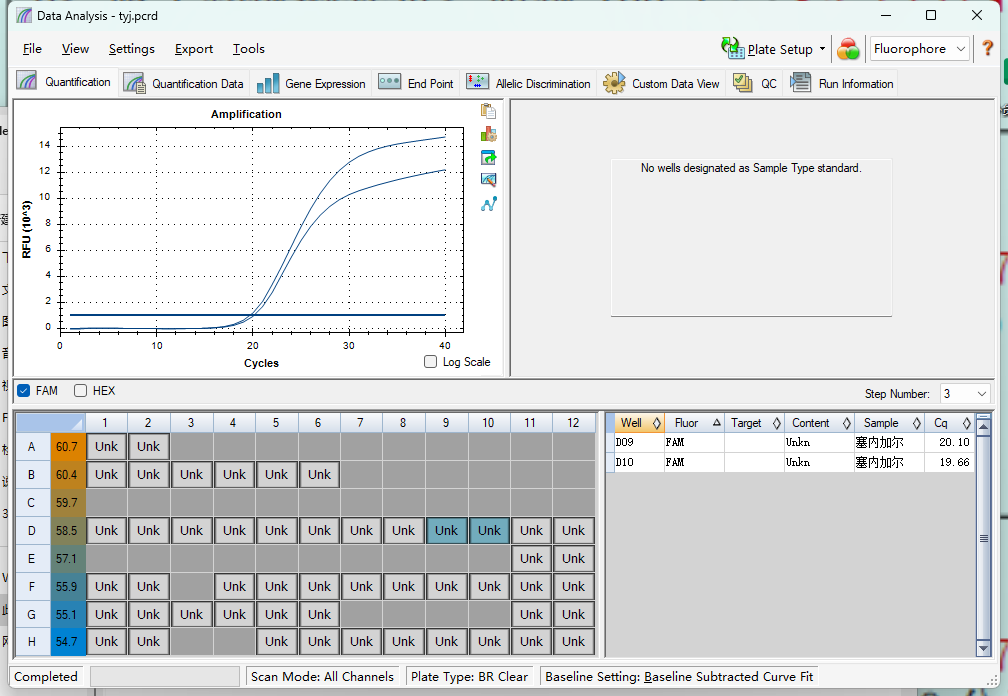1008x696 pixels.
Task: Uncheck the FAM fluorophore checkbox
Action: [24, 391]
